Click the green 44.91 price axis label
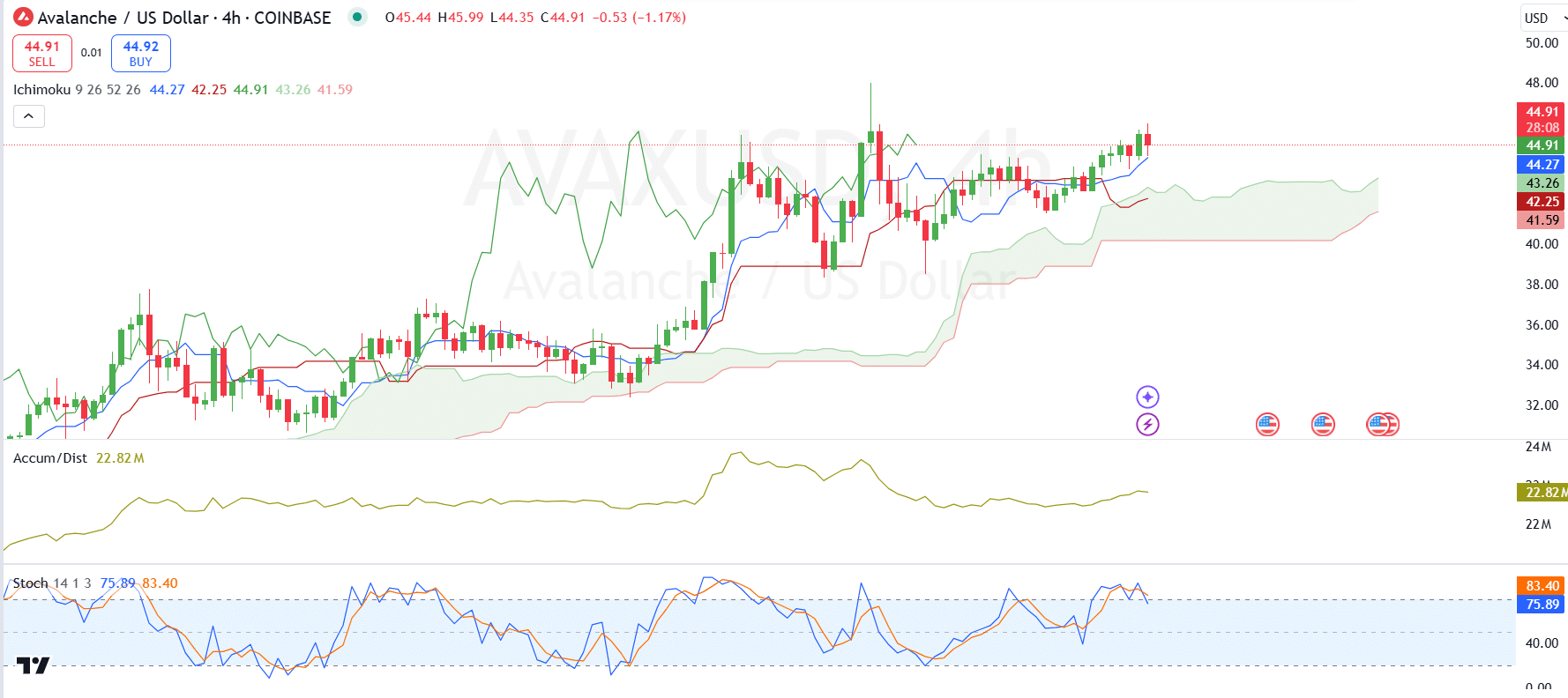This screenshot has height=698, width=1568. tap(1542, 145)
